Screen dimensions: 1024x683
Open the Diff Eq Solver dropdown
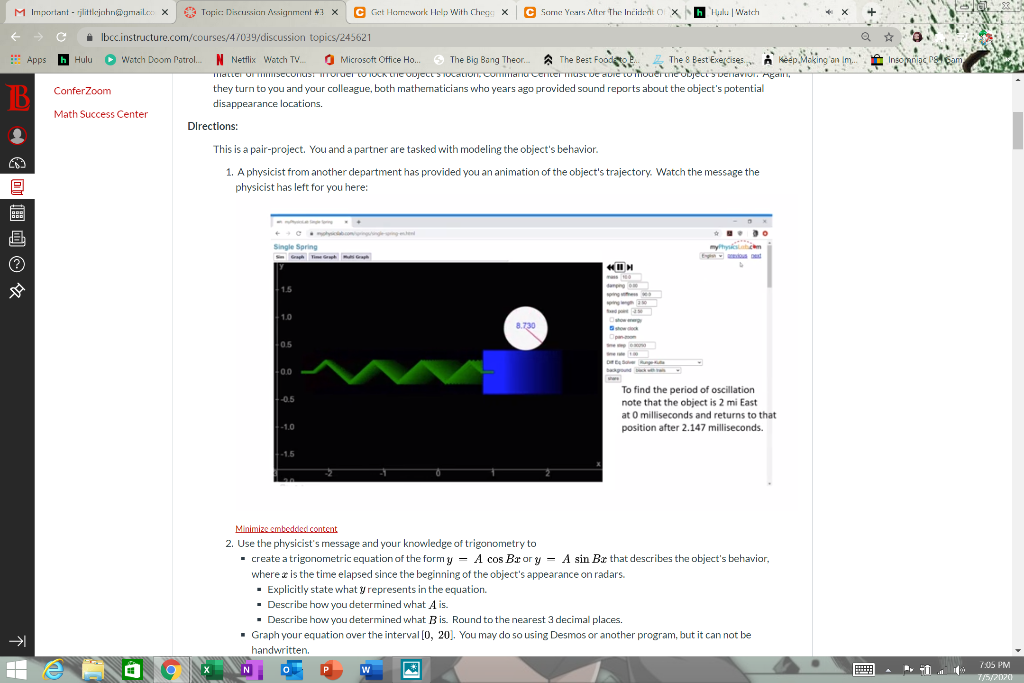[670, 362]
